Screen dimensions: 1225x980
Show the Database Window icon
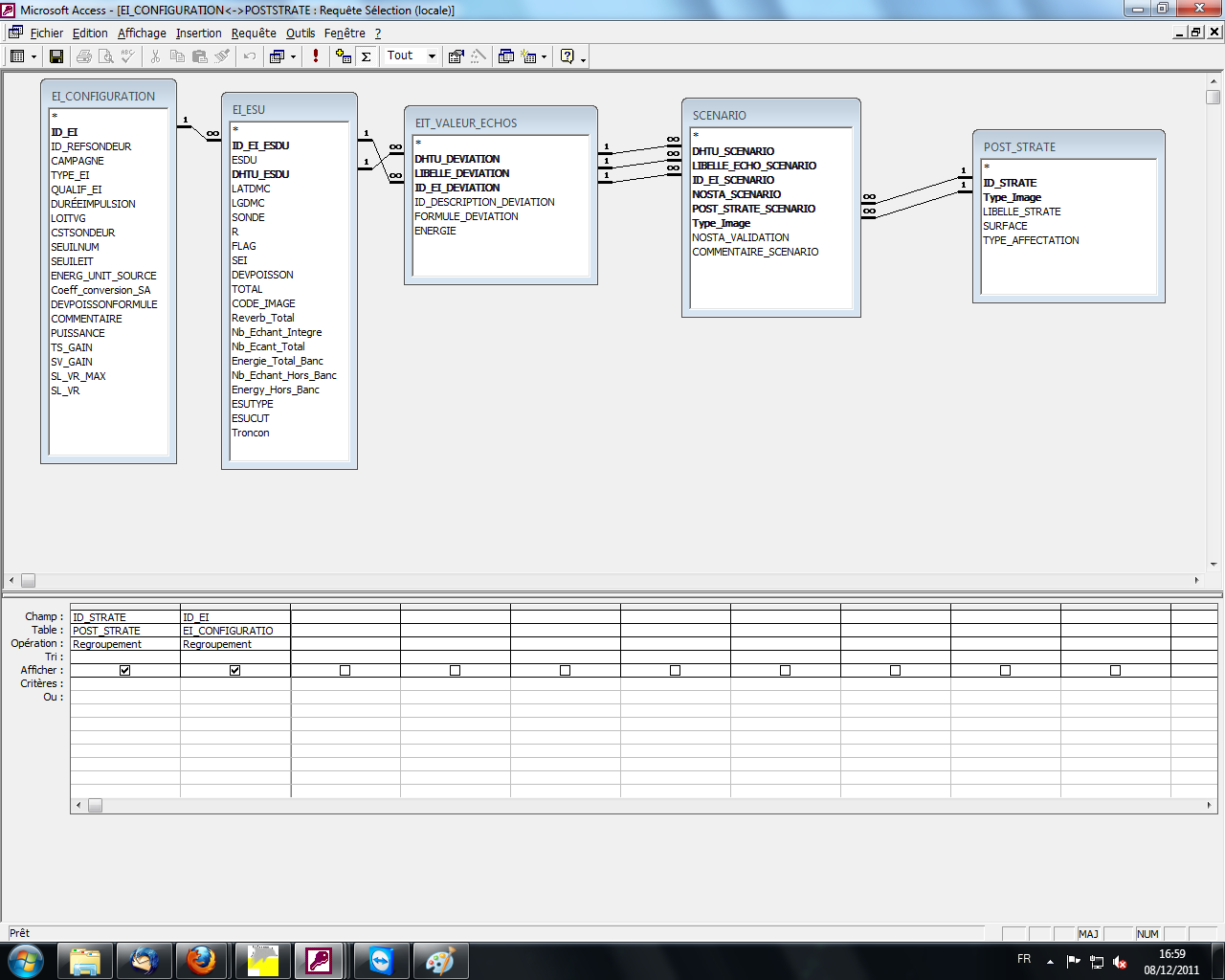(506, 56)
